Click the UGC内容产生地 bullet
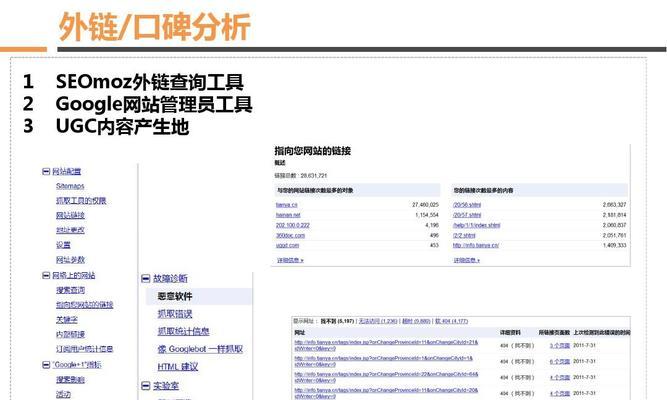 coord(123,126)
